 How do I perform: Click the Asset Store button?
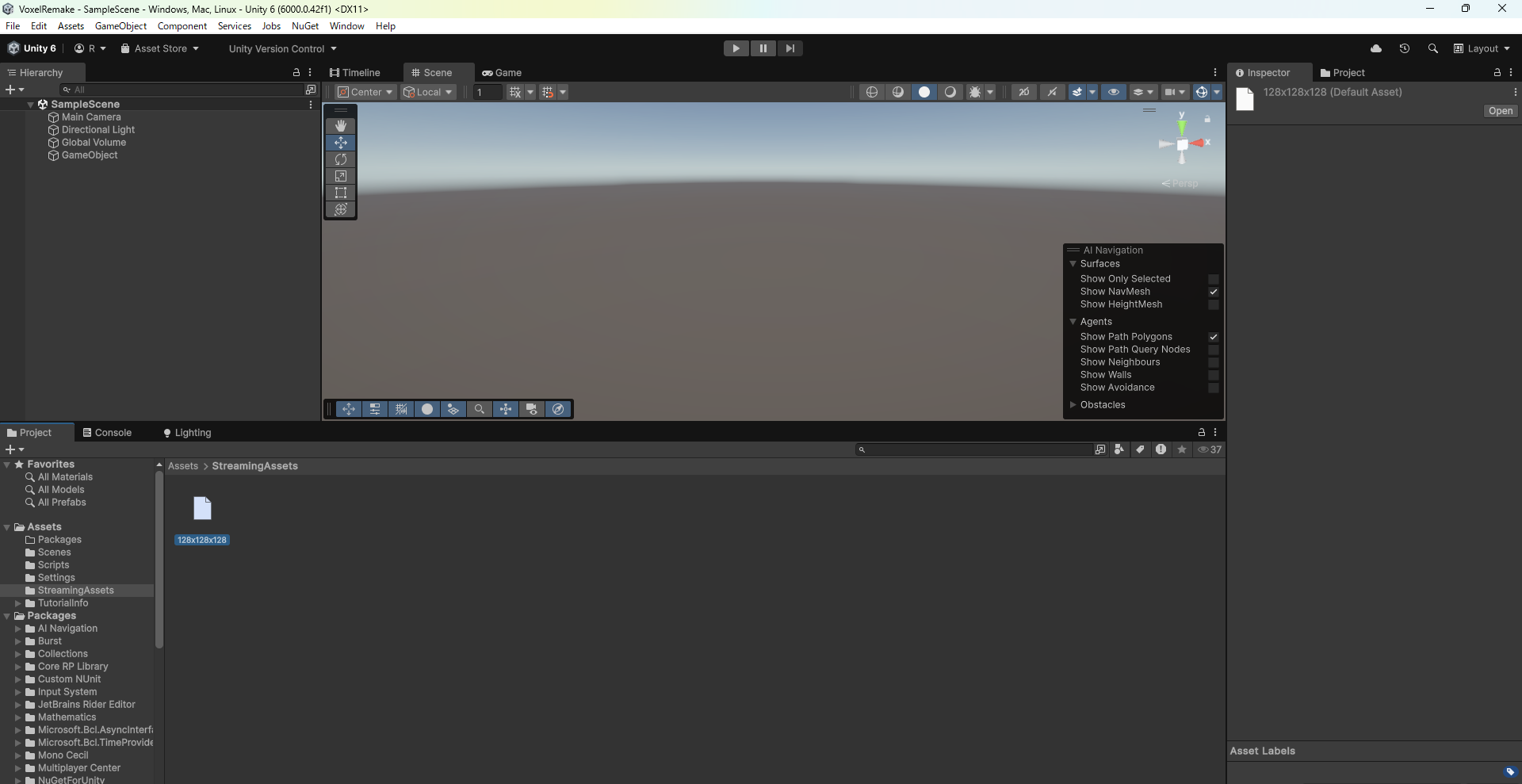coord(159,48)
